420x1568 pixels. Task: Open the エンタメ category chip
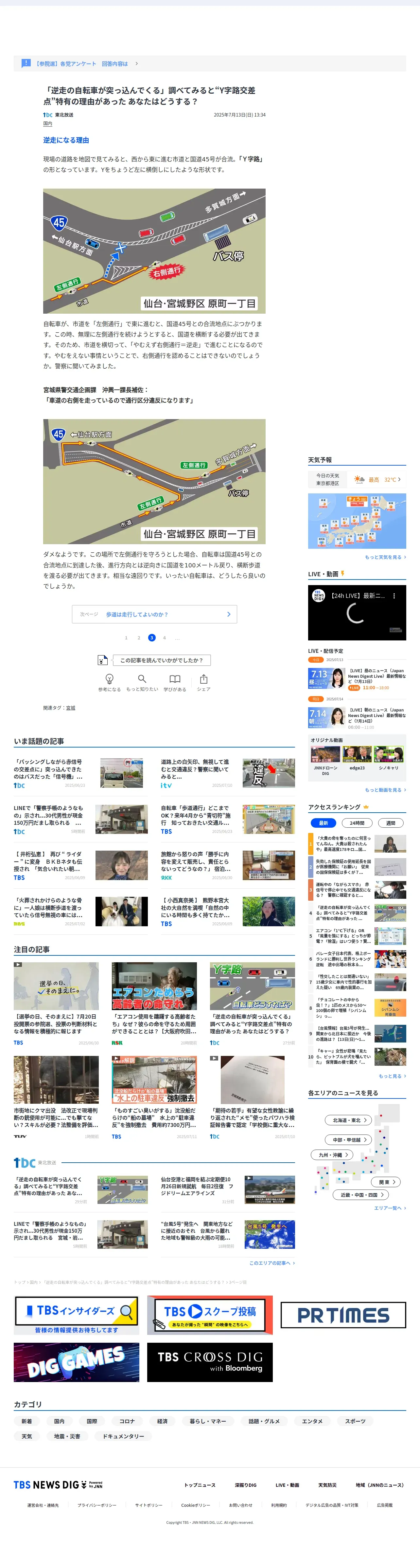coord(312,1421)
